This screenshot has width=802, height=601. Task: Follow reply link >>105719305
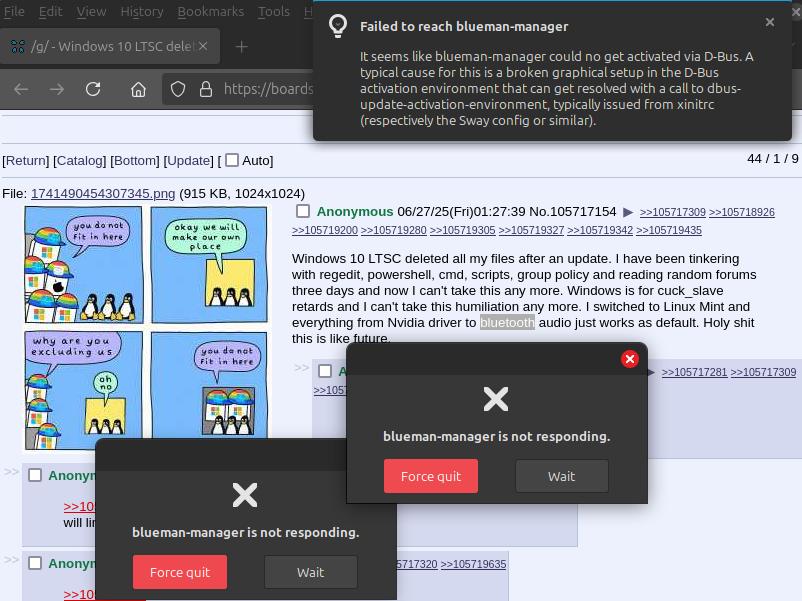(462, 231)
